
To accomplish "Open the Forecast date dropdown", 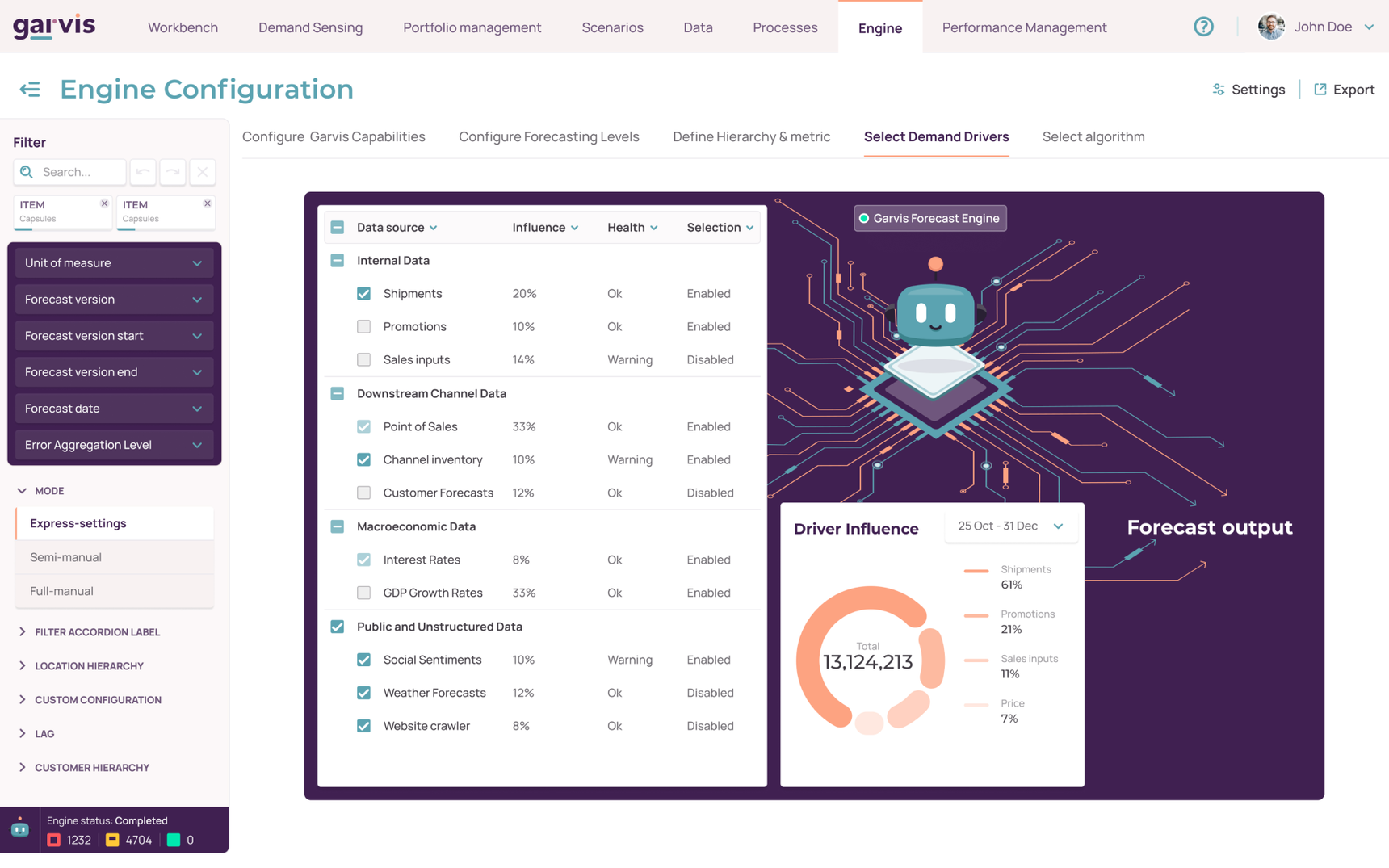I will click(114, 409).
